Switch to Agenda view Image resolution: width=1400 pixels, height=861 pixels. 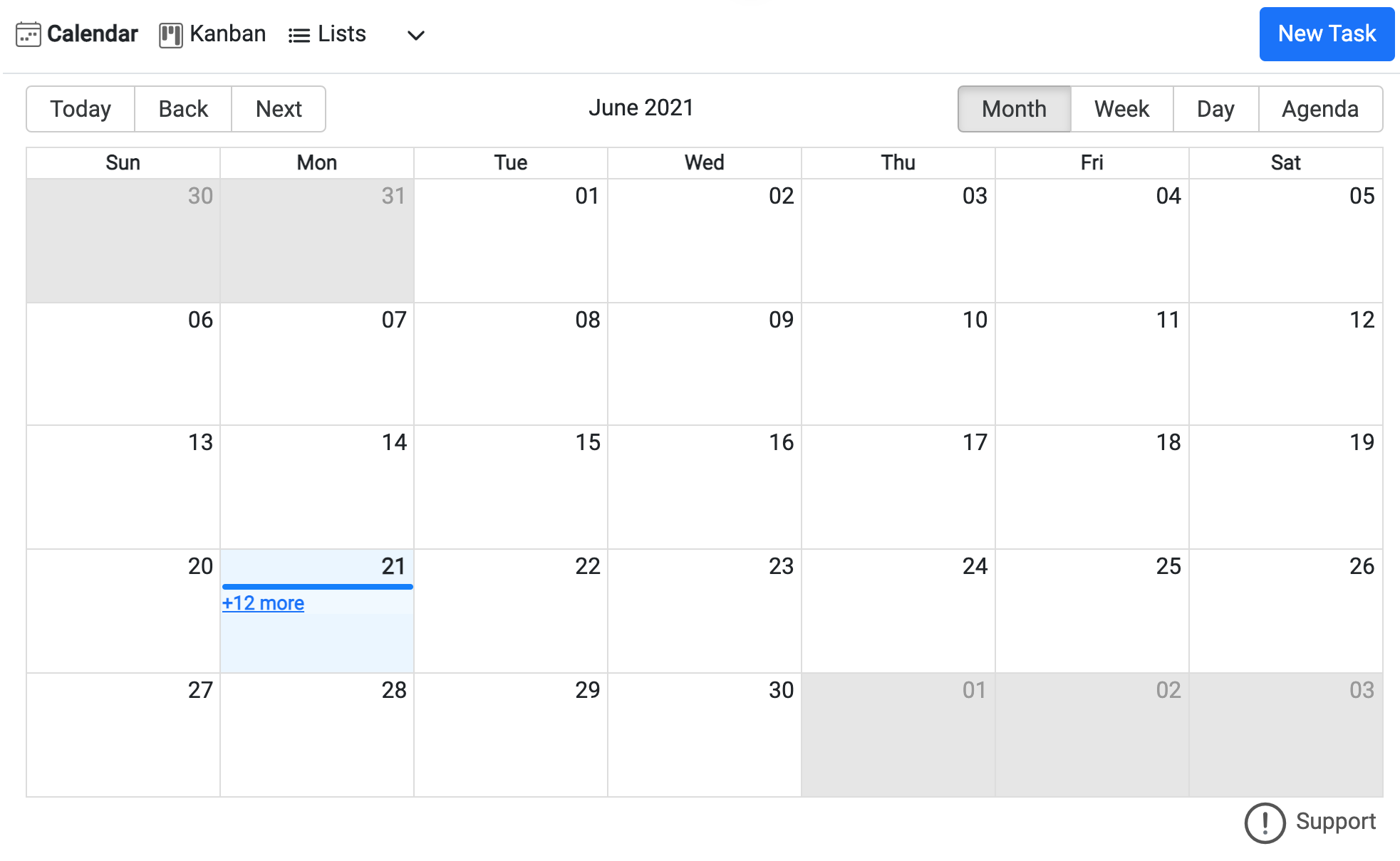[1319, 109]
